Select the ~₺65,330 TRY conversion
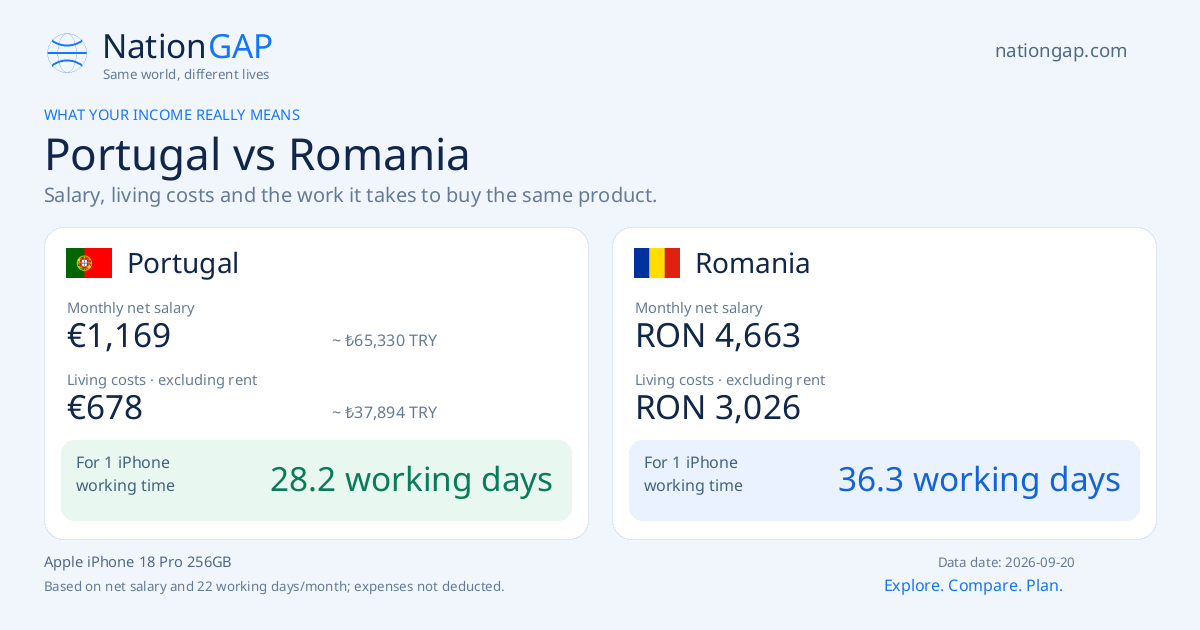 pyautogui.click(x=385, y=341)
